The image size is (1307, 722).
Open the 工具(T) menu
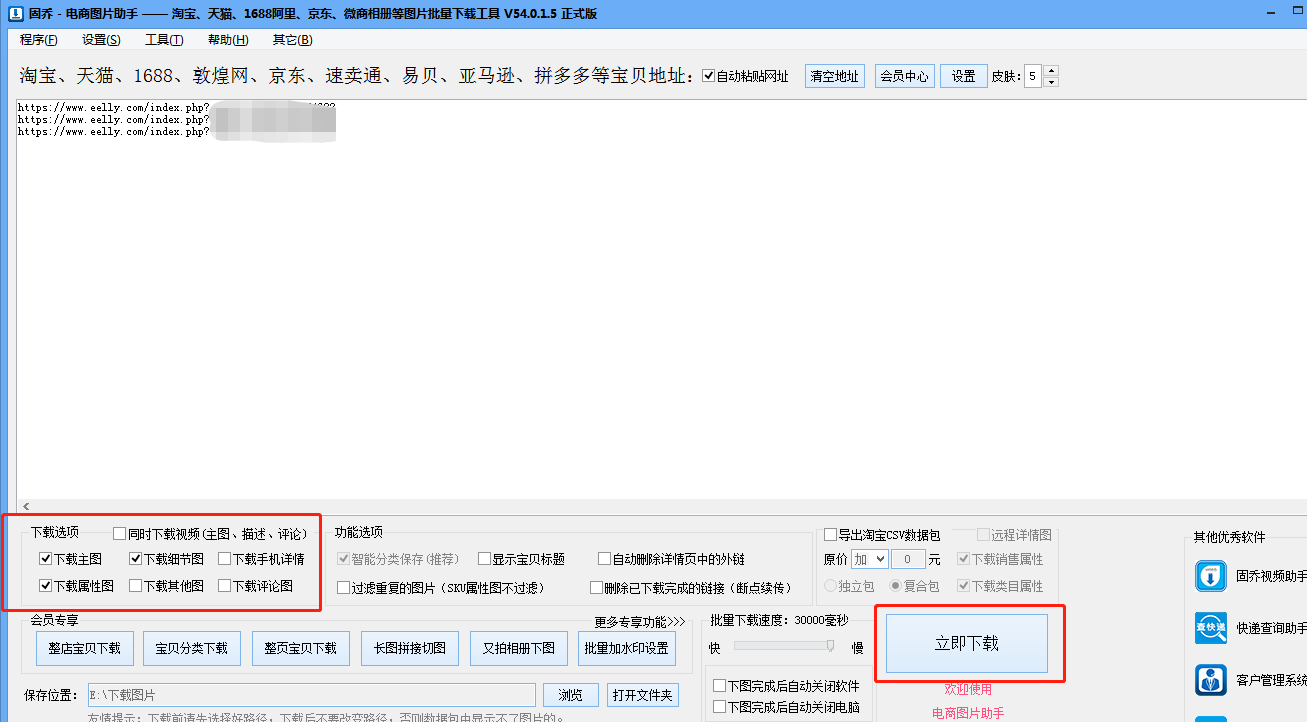tap(164, 40)
